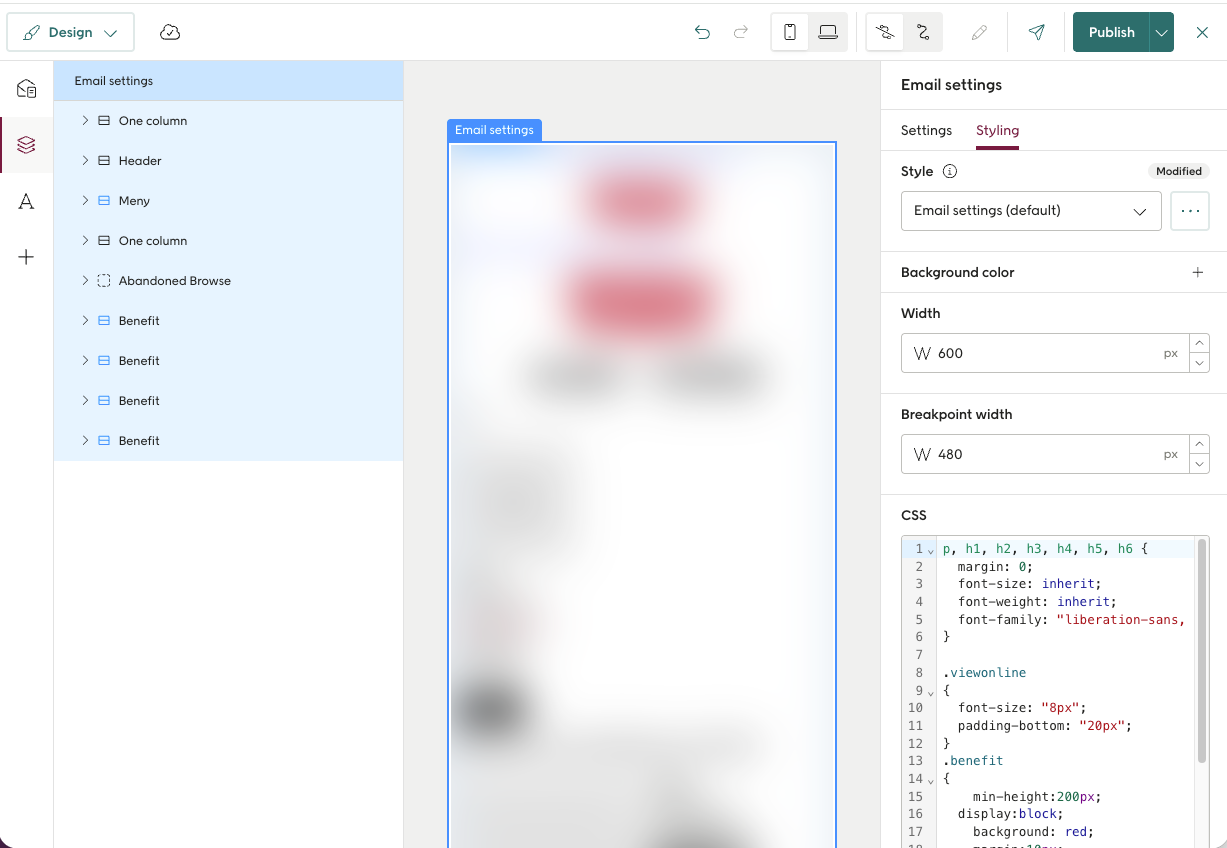Open the Email settings (default) style dropdown
Screen dimensions: 1227x848
1031,211
